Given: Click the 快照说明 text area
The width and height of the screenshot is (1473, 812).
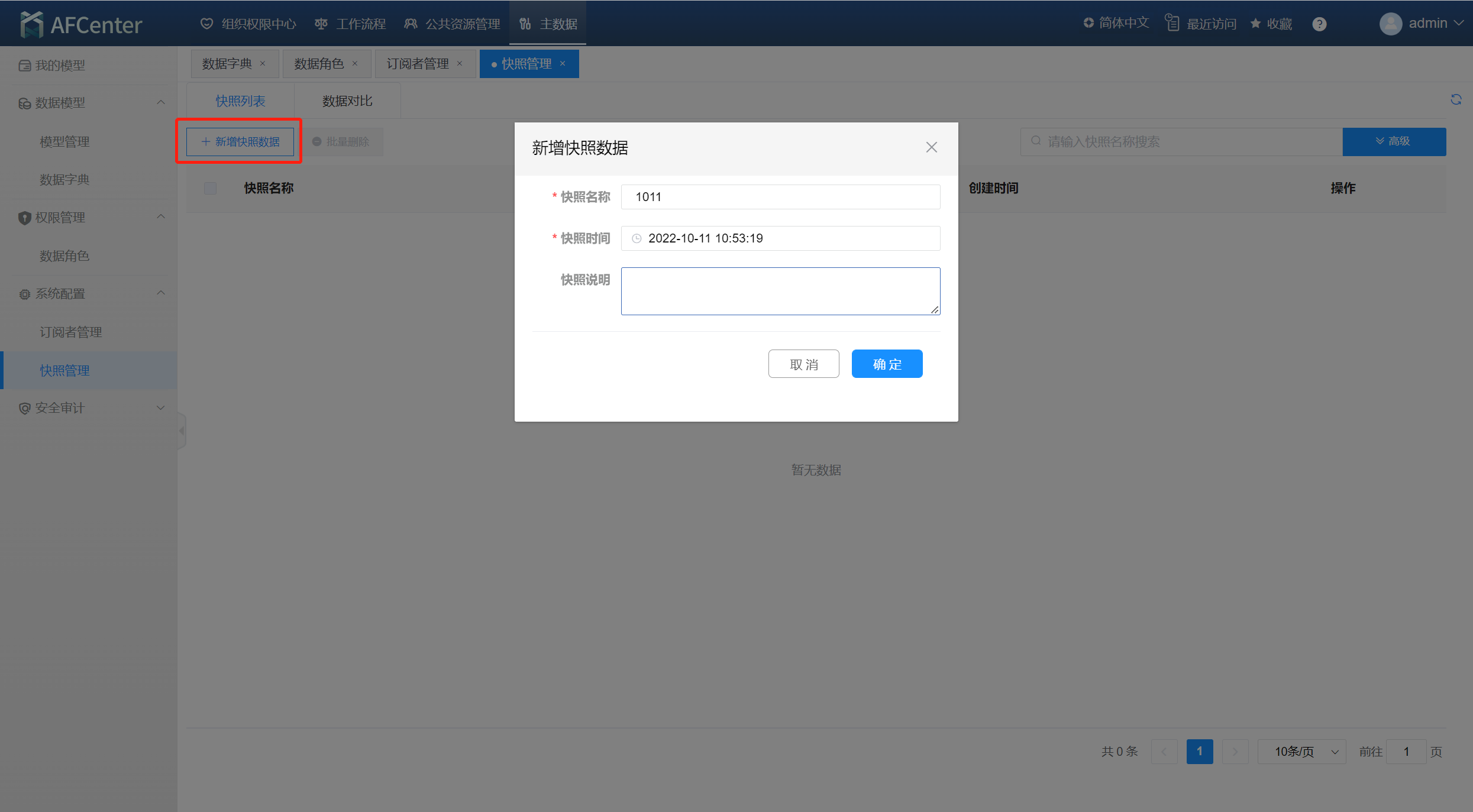Looking at the screenshot, I should pos(780,291).
